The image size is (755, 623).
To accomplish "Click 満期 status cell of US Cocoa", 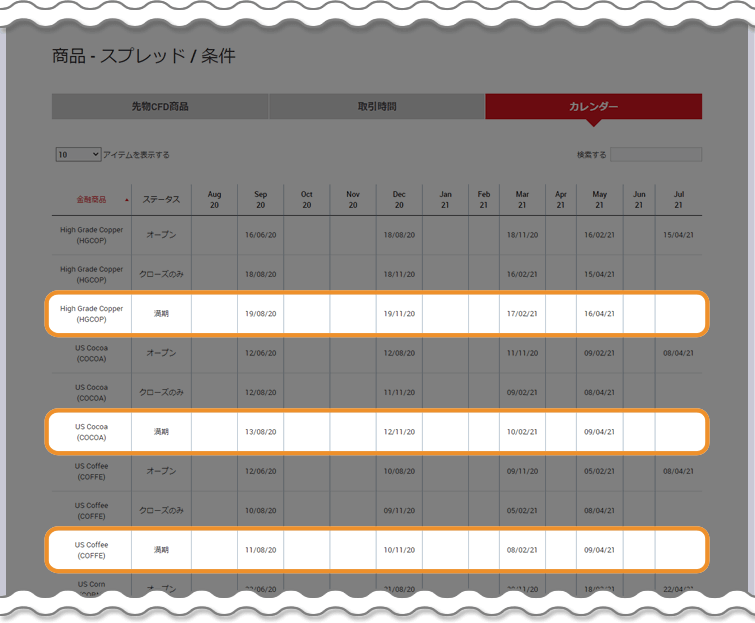I will (161, 432).
